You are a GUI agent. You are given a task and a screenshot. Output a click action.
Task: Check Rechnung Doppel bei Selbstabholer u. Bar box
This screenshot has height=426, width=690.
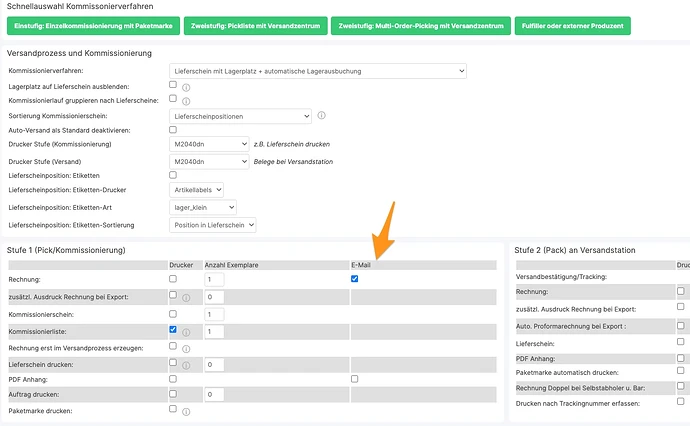pos(681,386)
